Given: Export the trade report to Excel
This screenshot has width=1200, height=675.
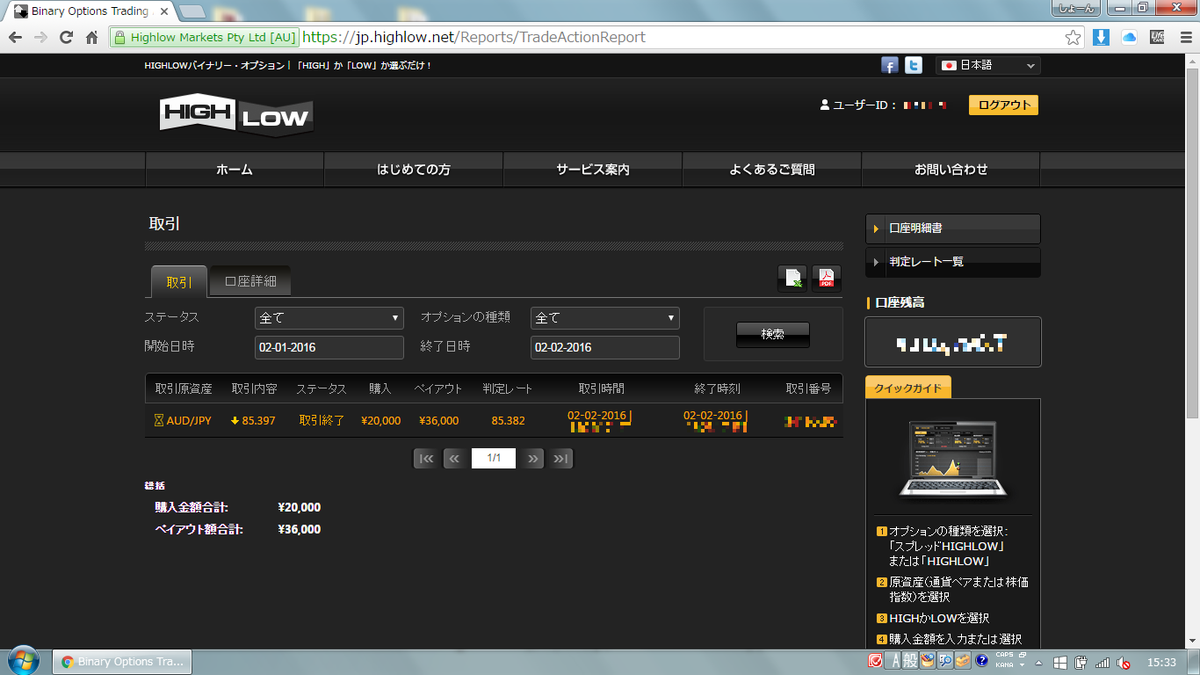Looking at the screenshot, I should (x=791, y=278).
